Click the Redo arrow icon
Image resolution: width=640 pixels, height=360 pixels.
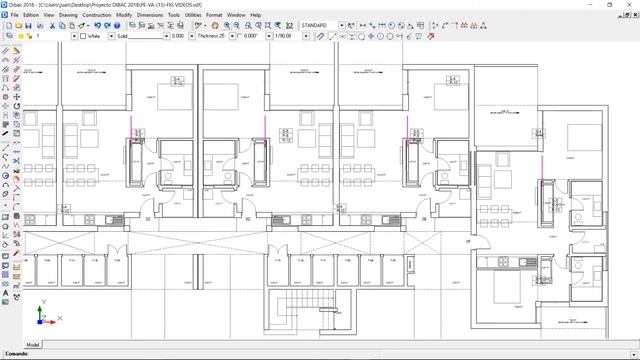point(107,26)
